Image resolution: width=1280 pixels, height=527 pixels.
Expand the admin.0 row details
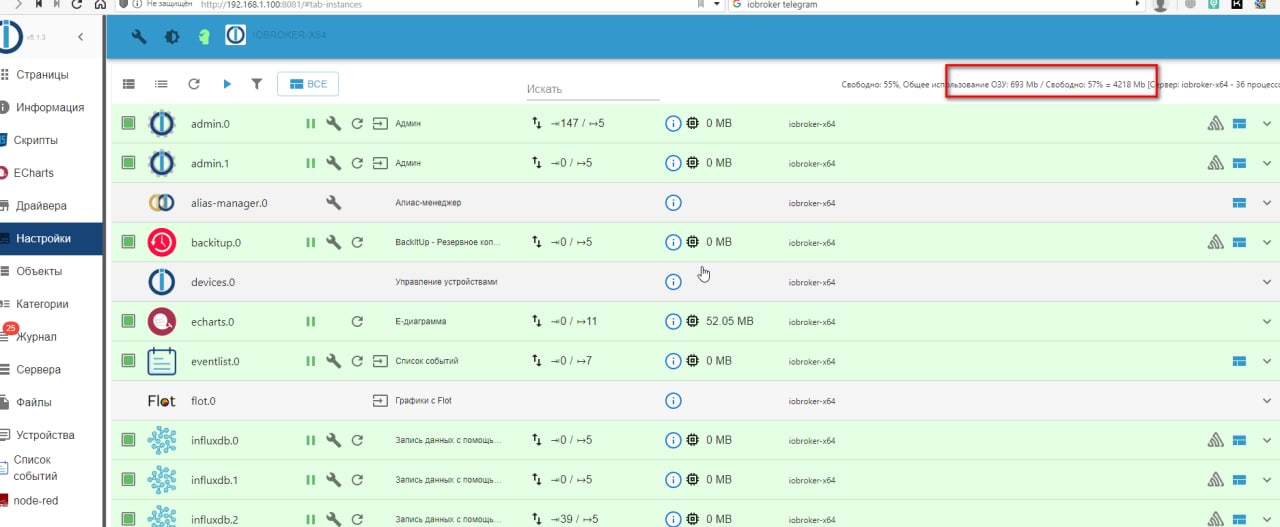1267,124
